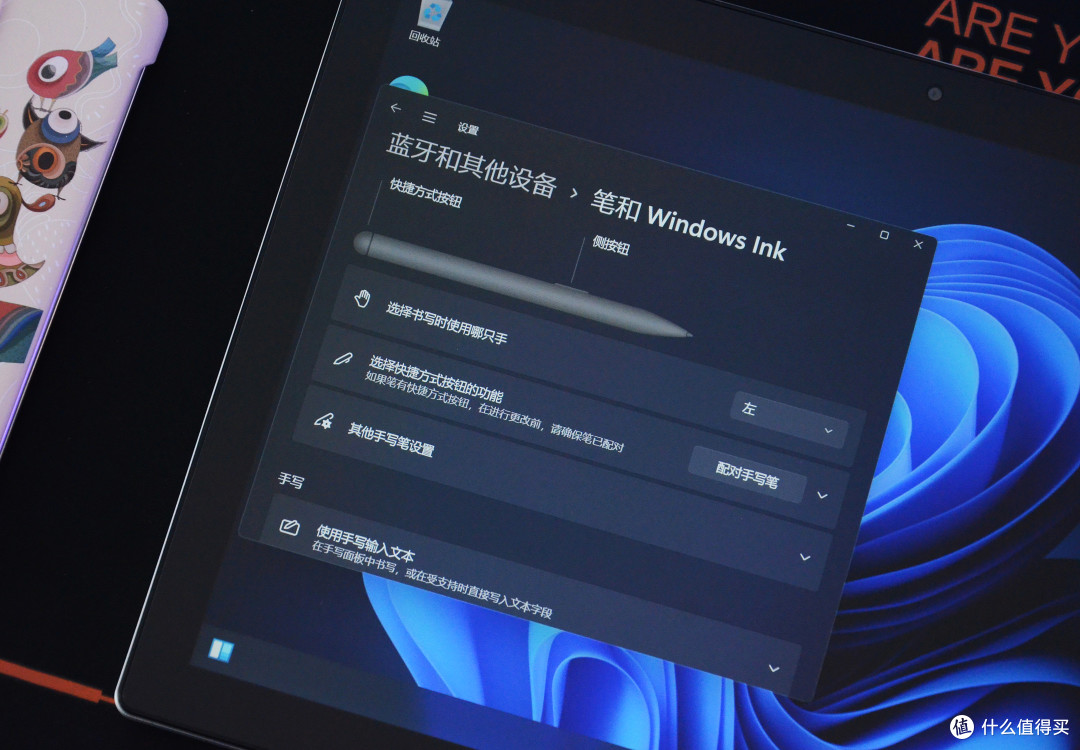Screen dimensions: 1080x750
Task: Open the Windows Start button
Action: [x=221, y=649]
